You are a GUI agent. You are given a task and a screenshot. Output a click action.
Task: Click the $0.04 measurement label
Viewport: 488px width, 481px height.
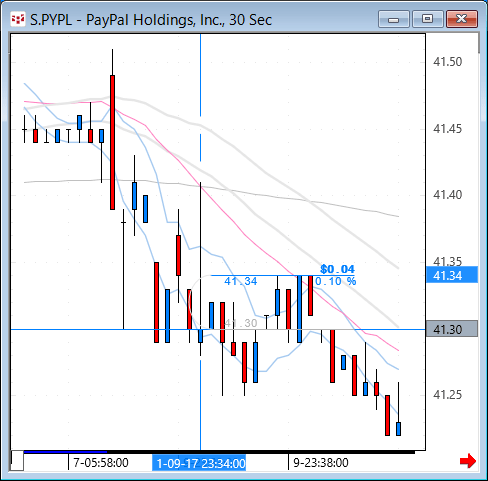tap(337, 269)
